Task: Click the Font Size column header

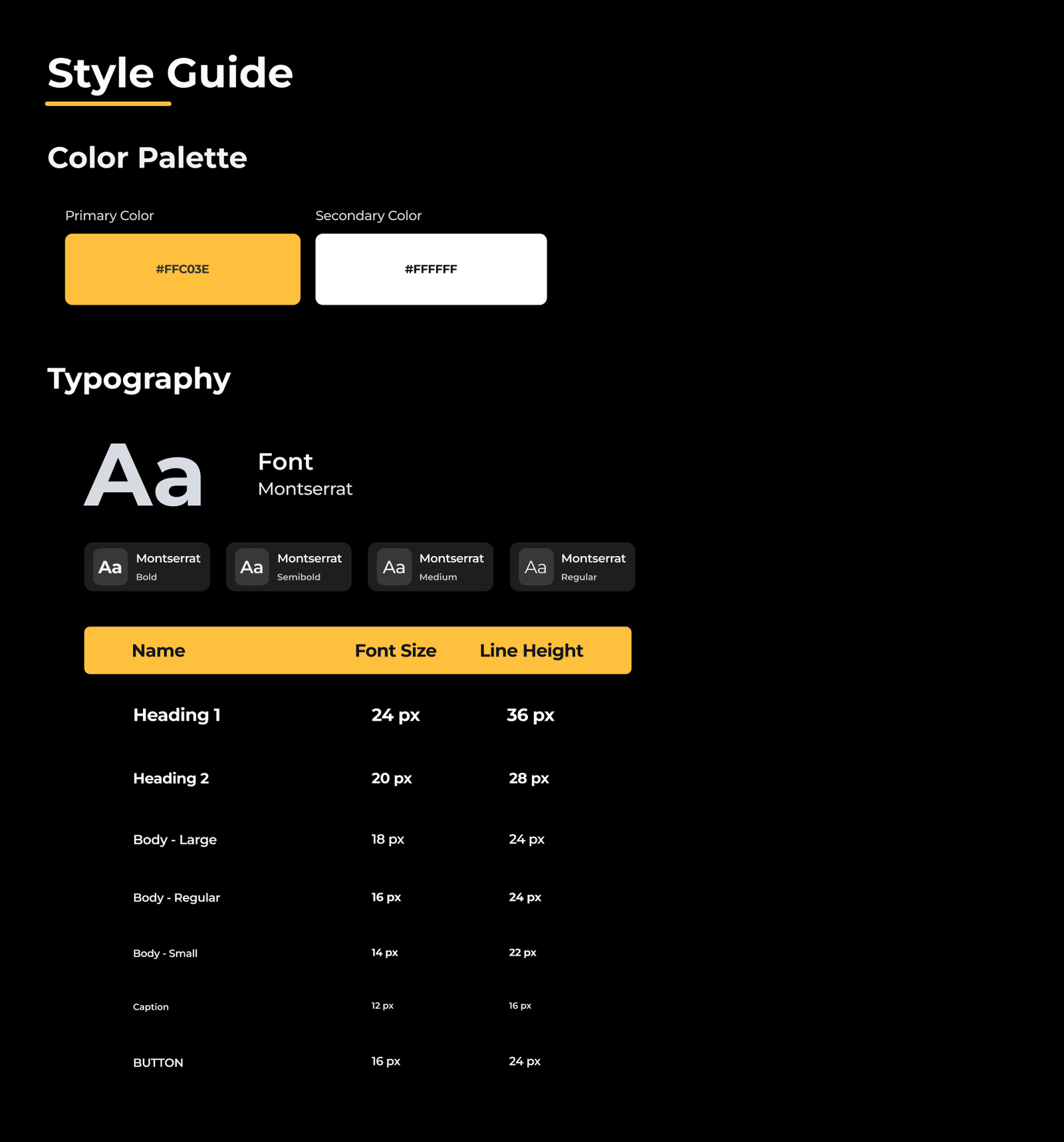Action: click(395, 650)
